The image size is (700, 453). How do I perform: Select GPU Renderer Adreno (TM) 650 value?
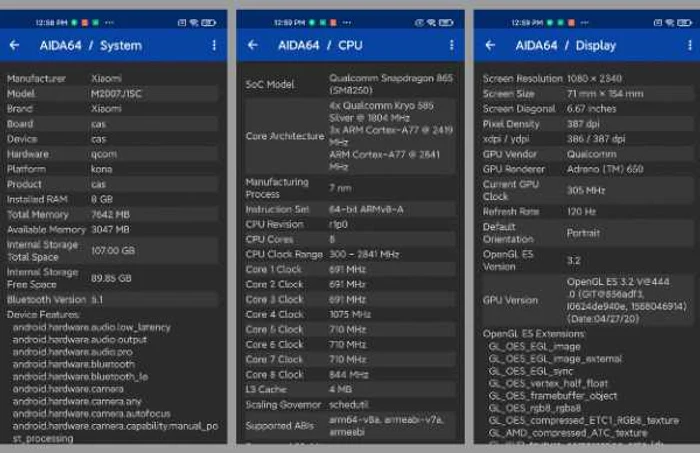605,169
